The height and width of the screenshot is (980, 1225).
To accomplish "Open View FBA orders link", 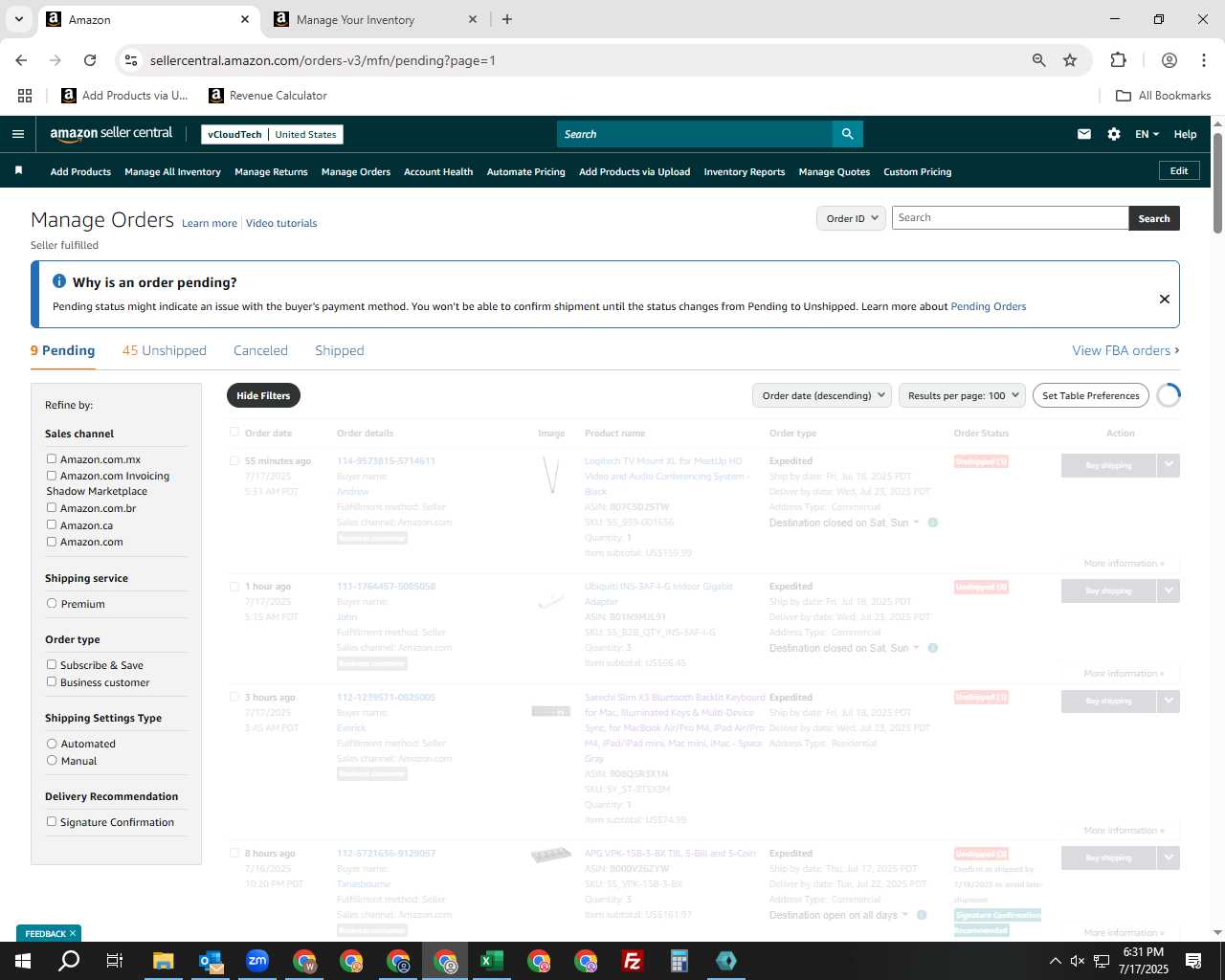I will pos(1125,350).
